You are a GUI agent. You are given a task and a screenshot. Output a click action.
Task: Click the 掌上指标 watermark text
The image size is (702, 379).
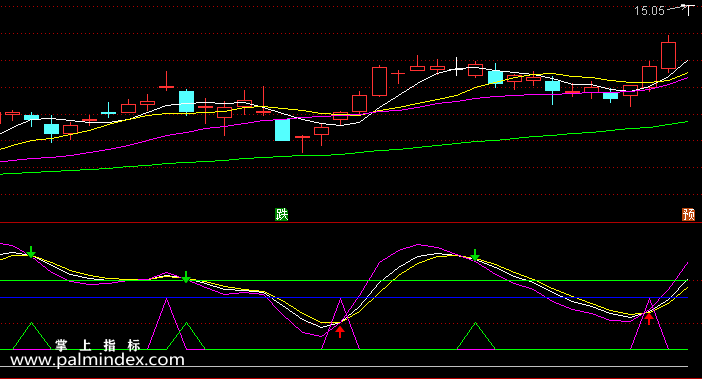pyautogui.click(x=98, y=345)
